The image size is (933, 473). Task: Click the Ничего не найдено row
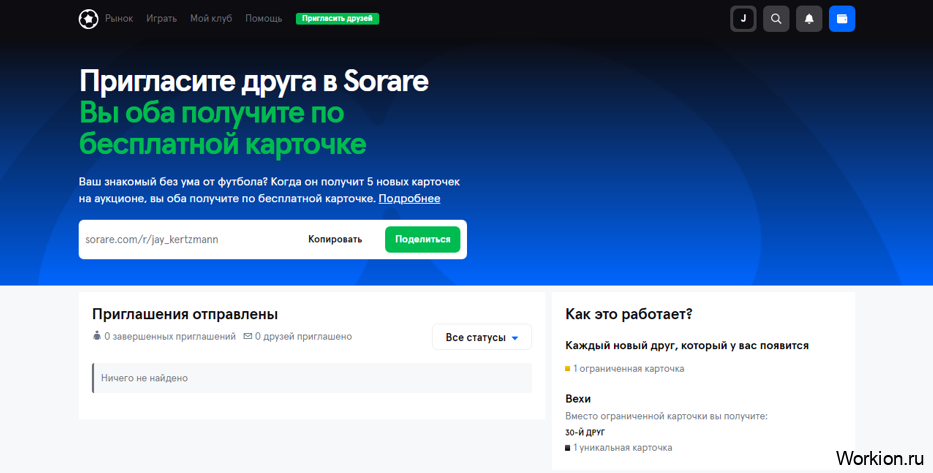coord(312,378)
